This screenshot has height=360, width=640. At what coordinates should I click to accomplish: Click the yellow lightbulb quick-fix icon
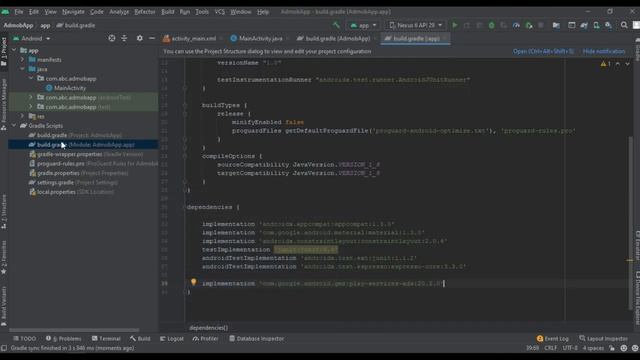(193, 282)
